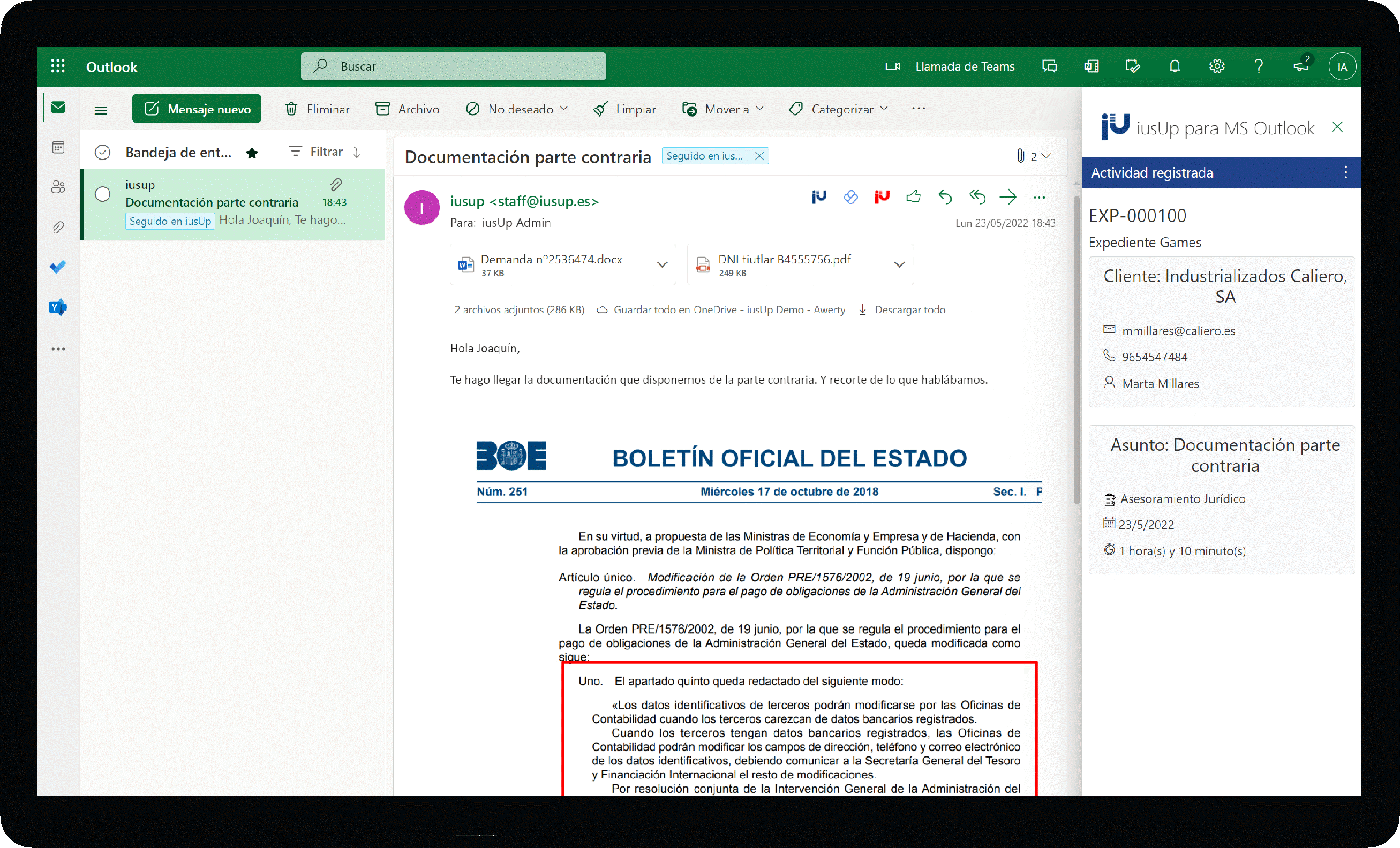The image size is (1400, 848).
Task: Reply to the message
Action: point(944,197)
